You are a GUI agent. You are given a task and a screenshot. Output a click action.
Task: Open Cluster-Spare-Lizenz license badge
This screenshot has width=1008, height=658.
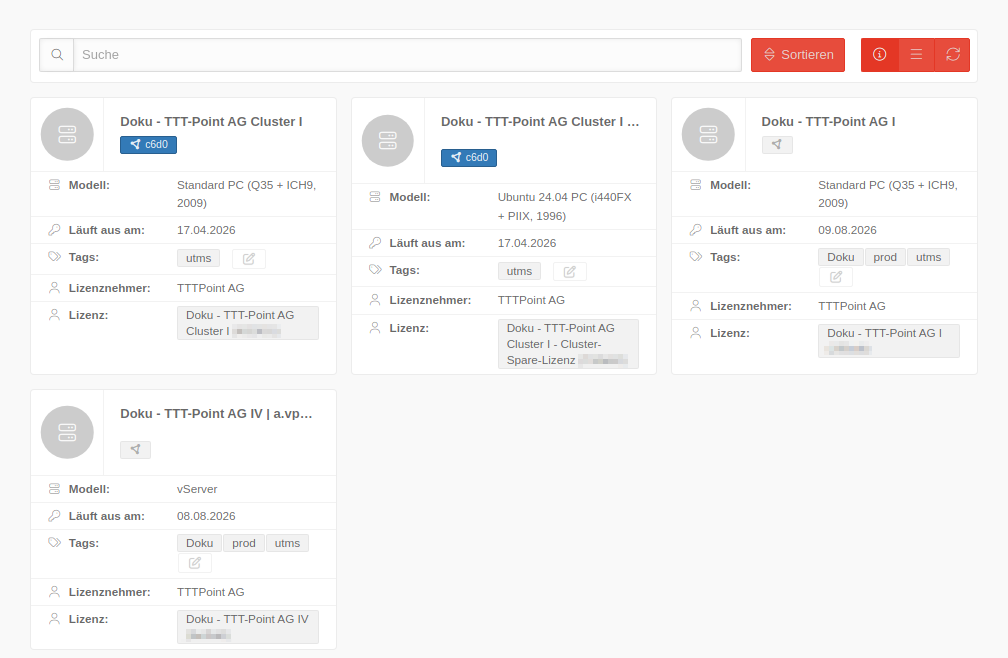click(x=567, y=343)
